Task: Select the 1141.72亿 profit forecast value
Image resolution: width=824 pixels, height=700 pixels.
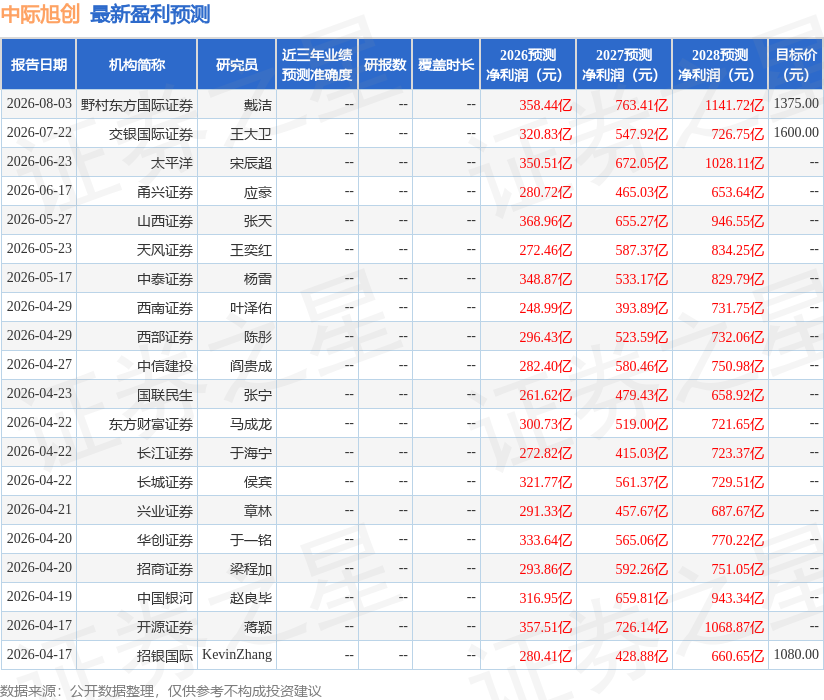Action: pyautogui.click(x=734, y=105)
